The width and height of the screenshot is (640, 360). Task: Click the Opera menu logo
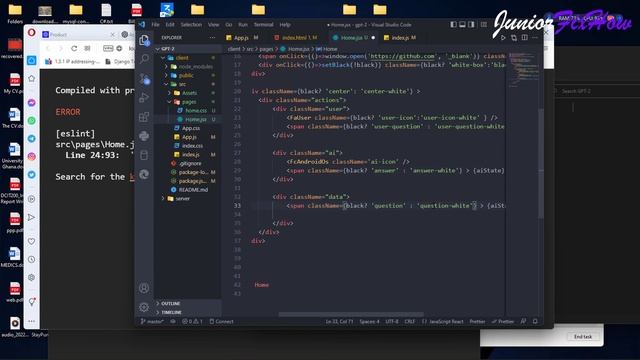[31, 32]
